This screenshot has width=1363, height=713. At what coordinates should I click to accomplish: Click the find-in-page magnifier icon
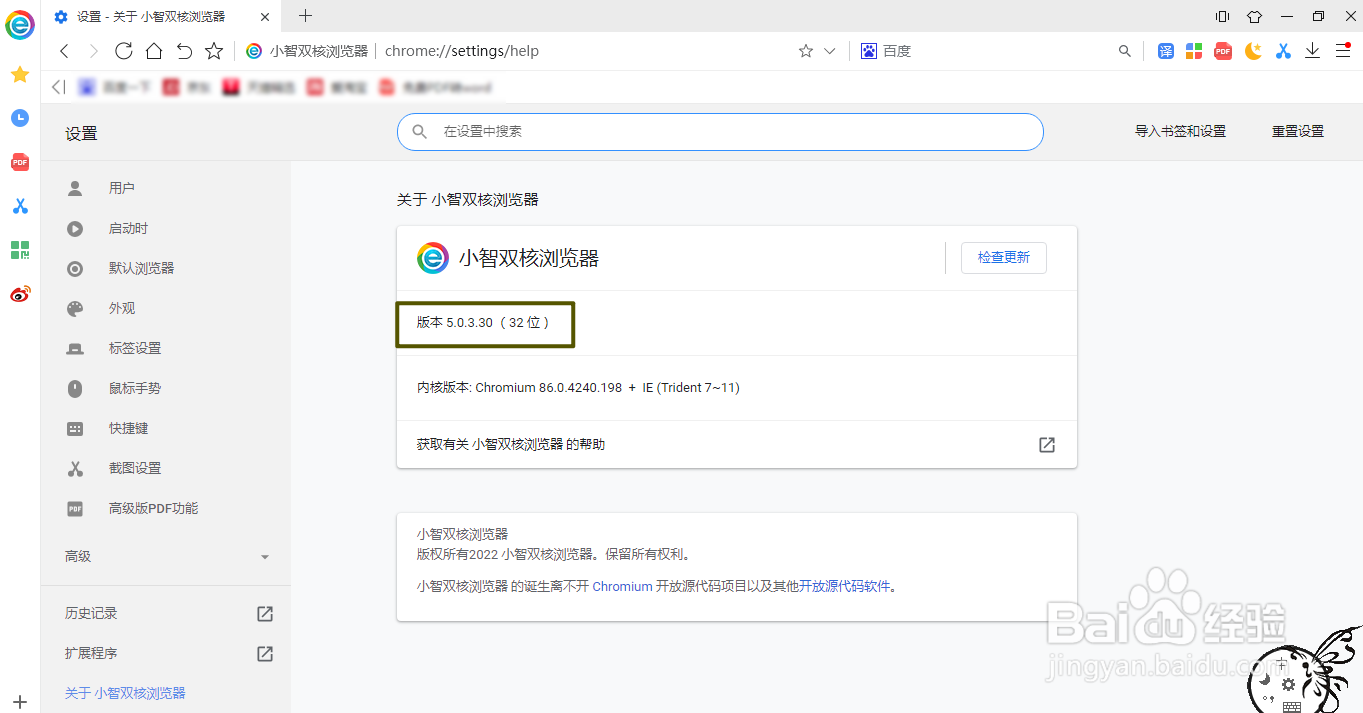1124,50
